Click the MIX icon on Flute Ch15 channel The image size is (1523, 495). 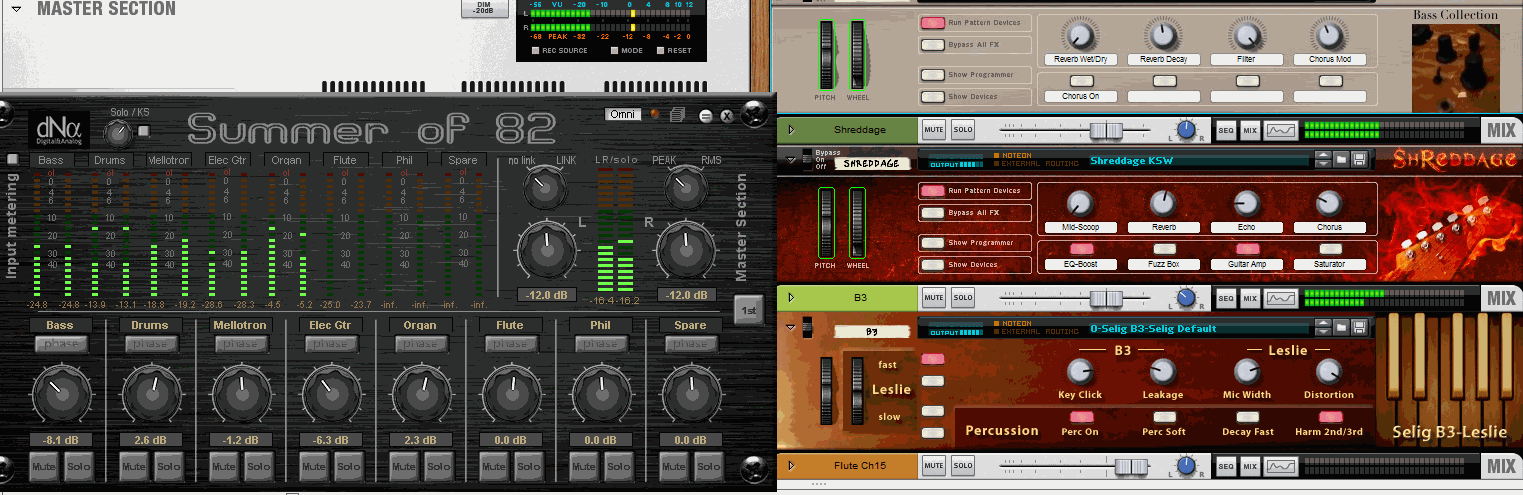(x=1249, y=466)
